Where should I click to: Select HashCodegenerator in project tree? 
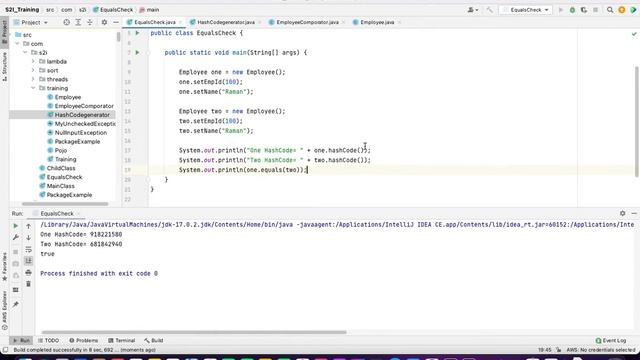[82, 115]
